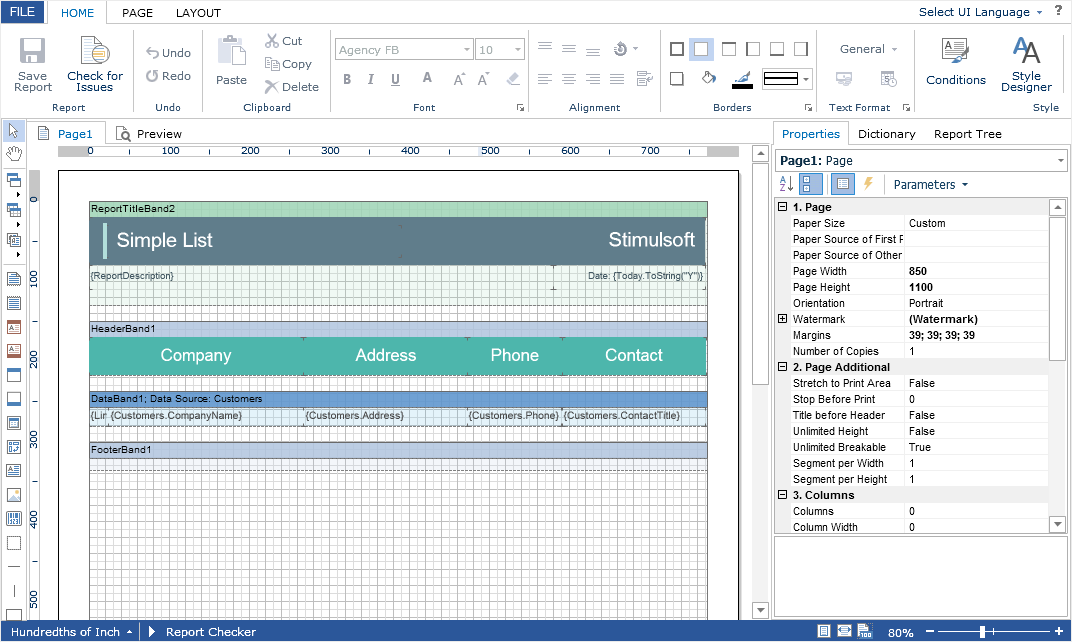Image resolution: width=1072 pixels, height=642 pixels.
Task: Align text to the right
Action: click(593, 79)
